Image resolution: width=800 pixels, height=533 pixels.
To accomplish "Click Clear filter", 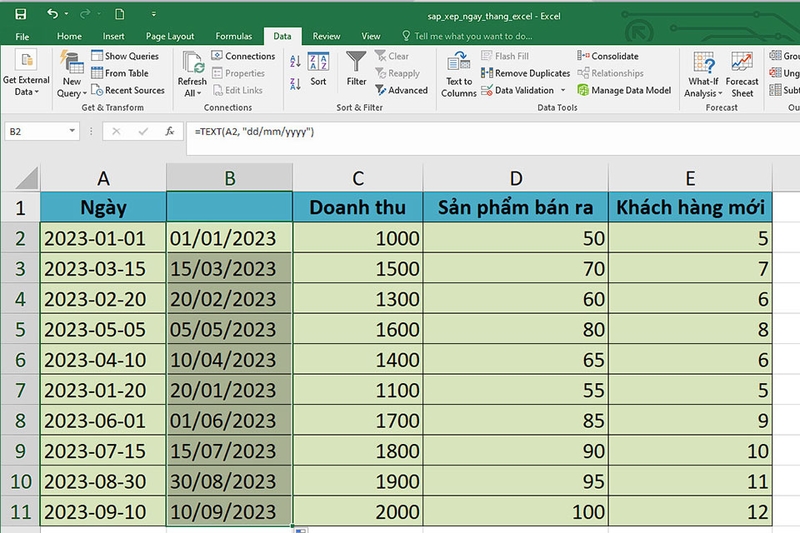I will [392, 56].
